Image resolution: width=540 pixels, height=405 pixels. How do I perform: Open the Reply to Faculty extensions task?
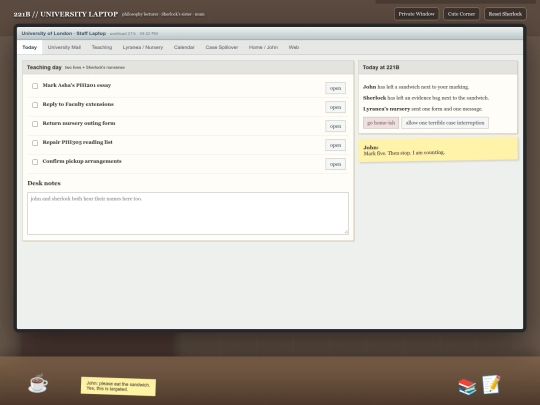point(335,107)
